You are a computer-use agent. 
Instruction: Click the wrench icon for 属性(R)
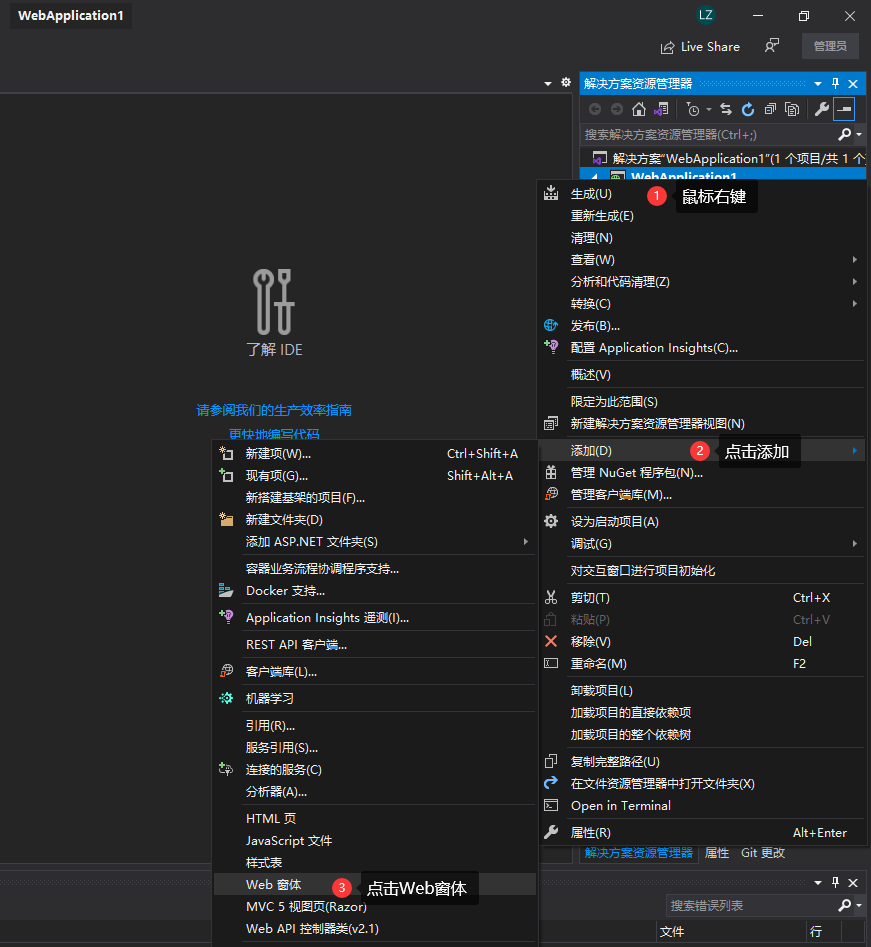[x=551, y=832]
